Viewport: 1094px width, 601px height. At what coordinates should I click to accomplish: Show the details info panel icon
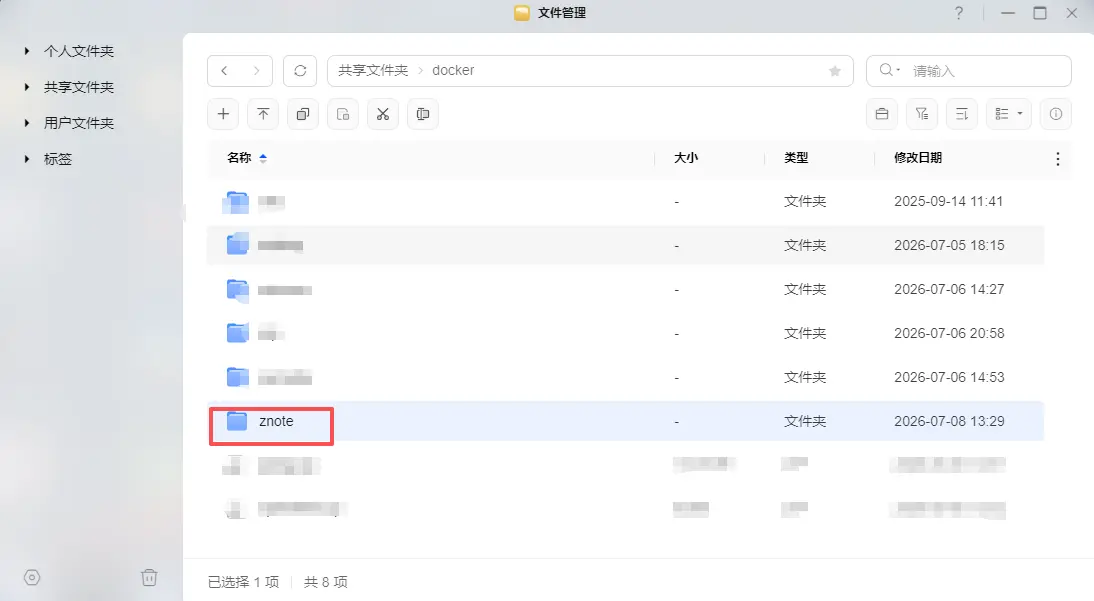(1056, 114)
